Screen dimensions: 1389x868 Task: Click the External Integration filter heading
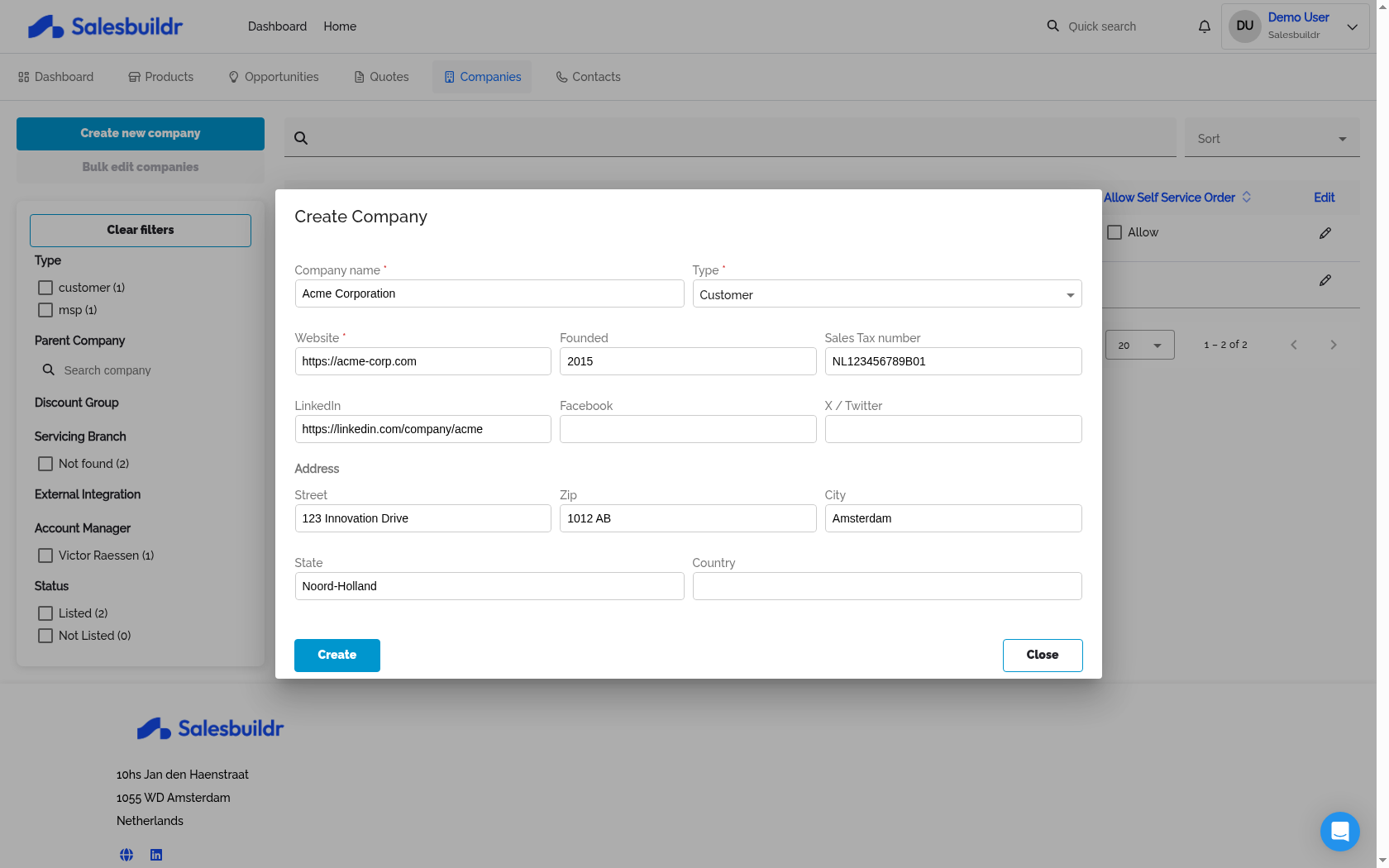[88, 494]
